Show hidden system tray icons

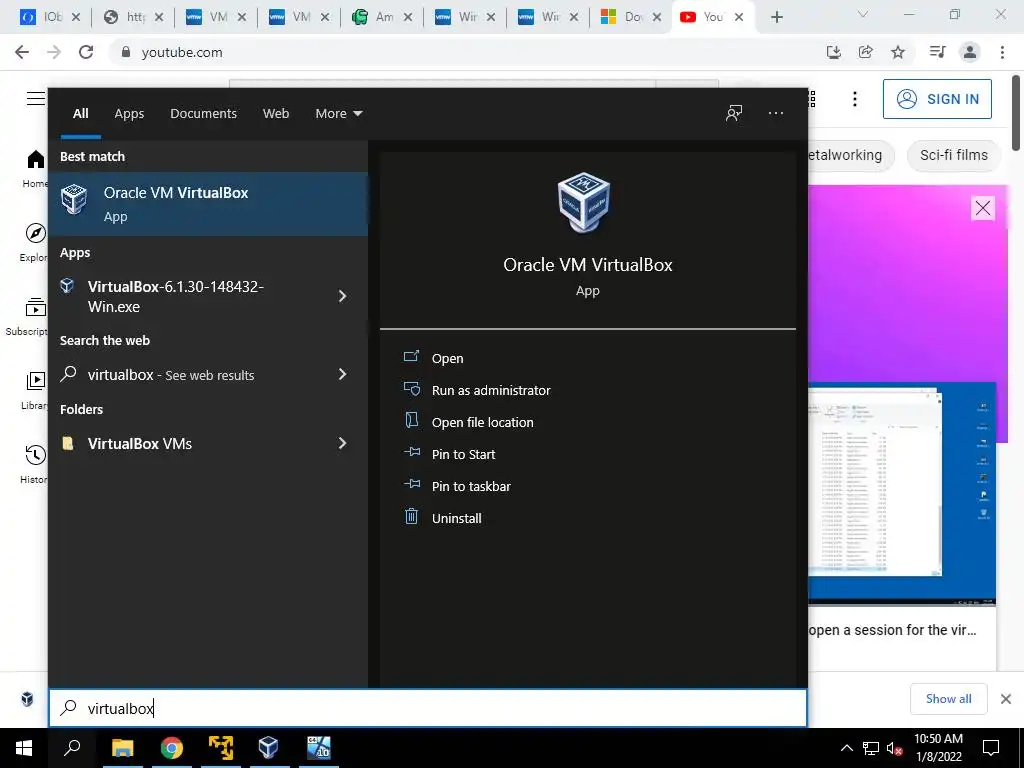pyautogui.click(x=846, y=748)
